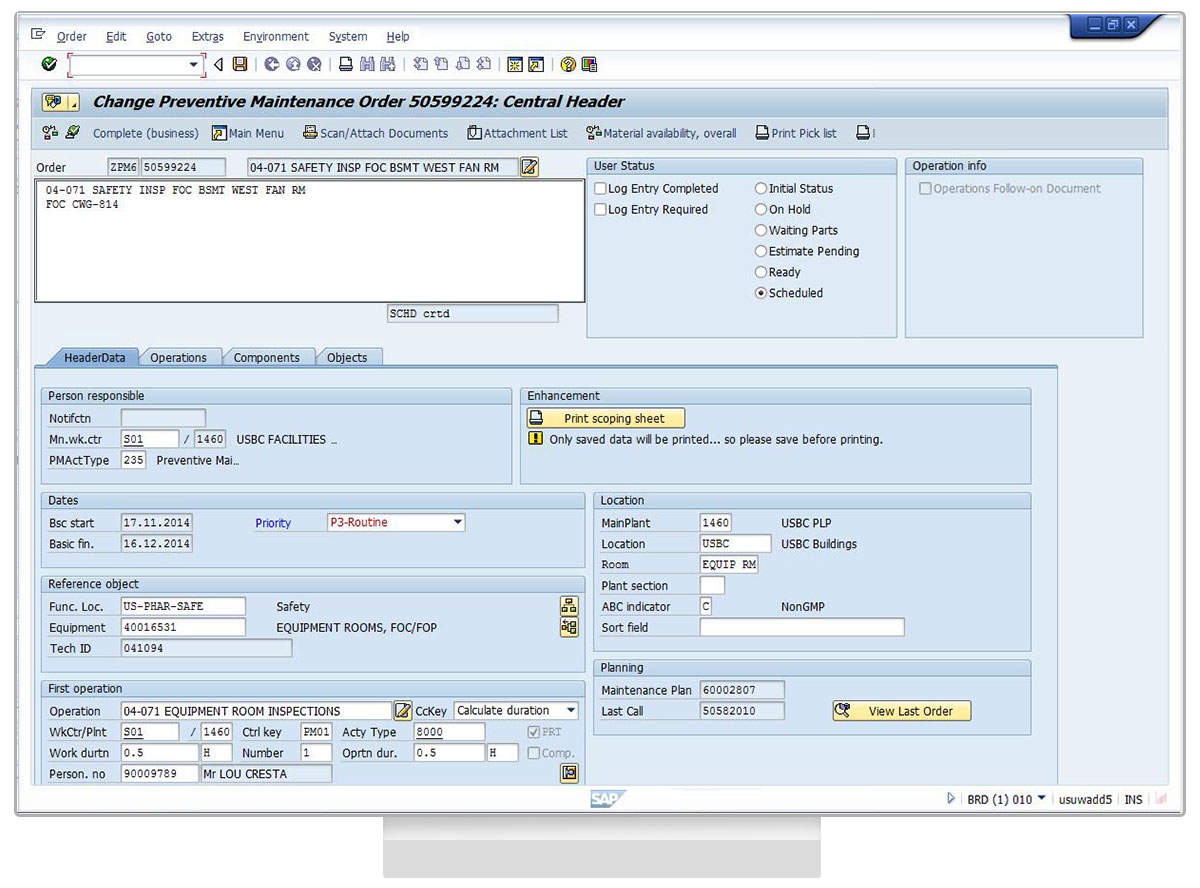The image size is (1200, 888).
Task: Click the yellow Help question mark icon
Action: 568,64
